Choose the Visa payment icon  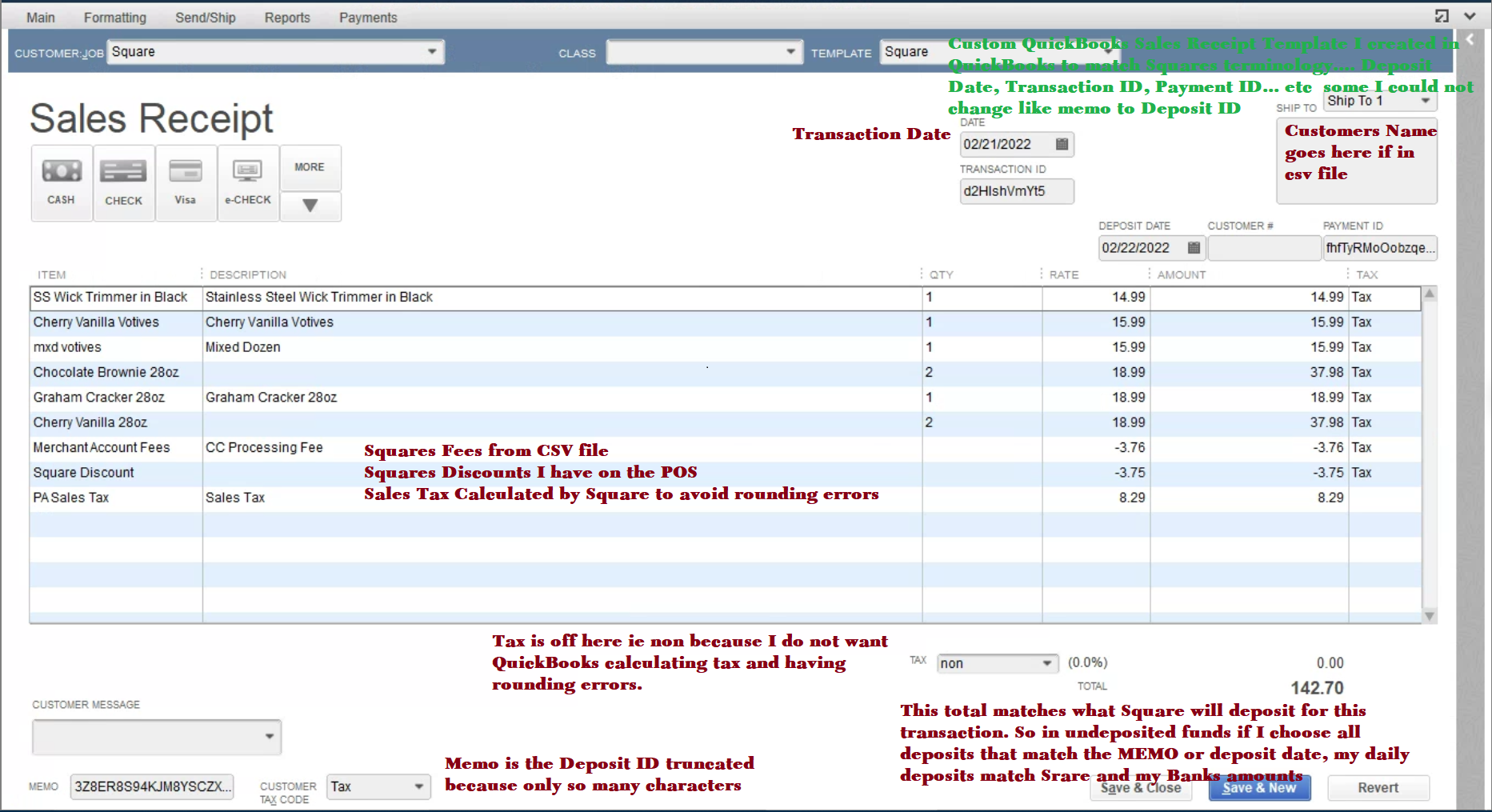[186, 182]
